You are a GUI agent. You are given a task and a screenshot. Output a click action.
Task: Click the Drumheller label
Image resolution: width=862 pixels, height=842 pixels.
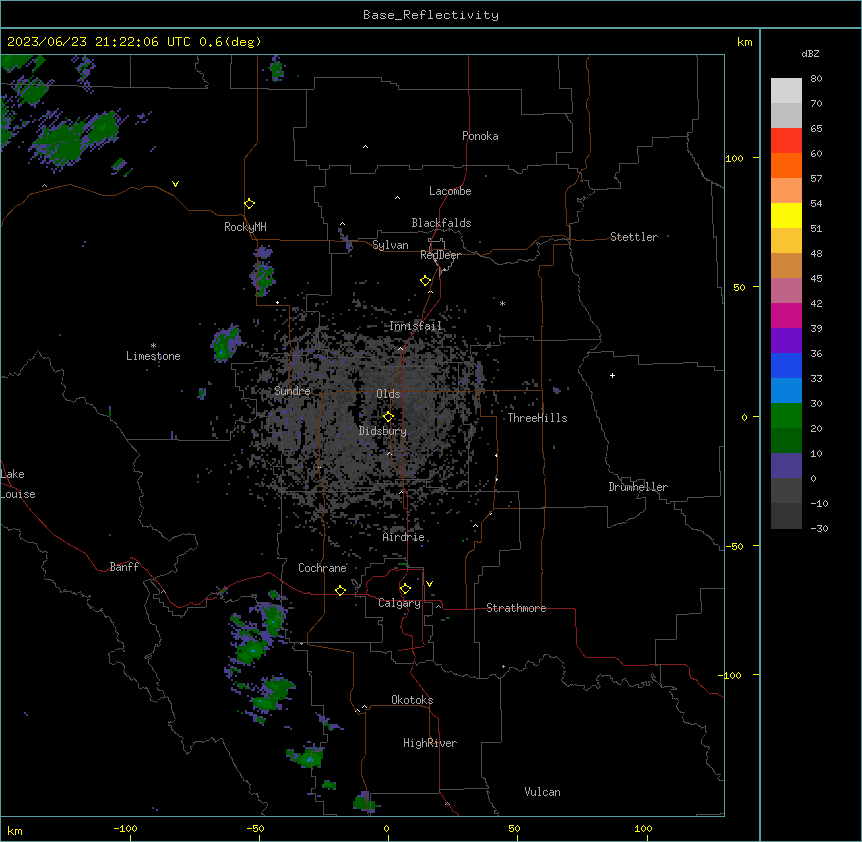coord(638,487)
